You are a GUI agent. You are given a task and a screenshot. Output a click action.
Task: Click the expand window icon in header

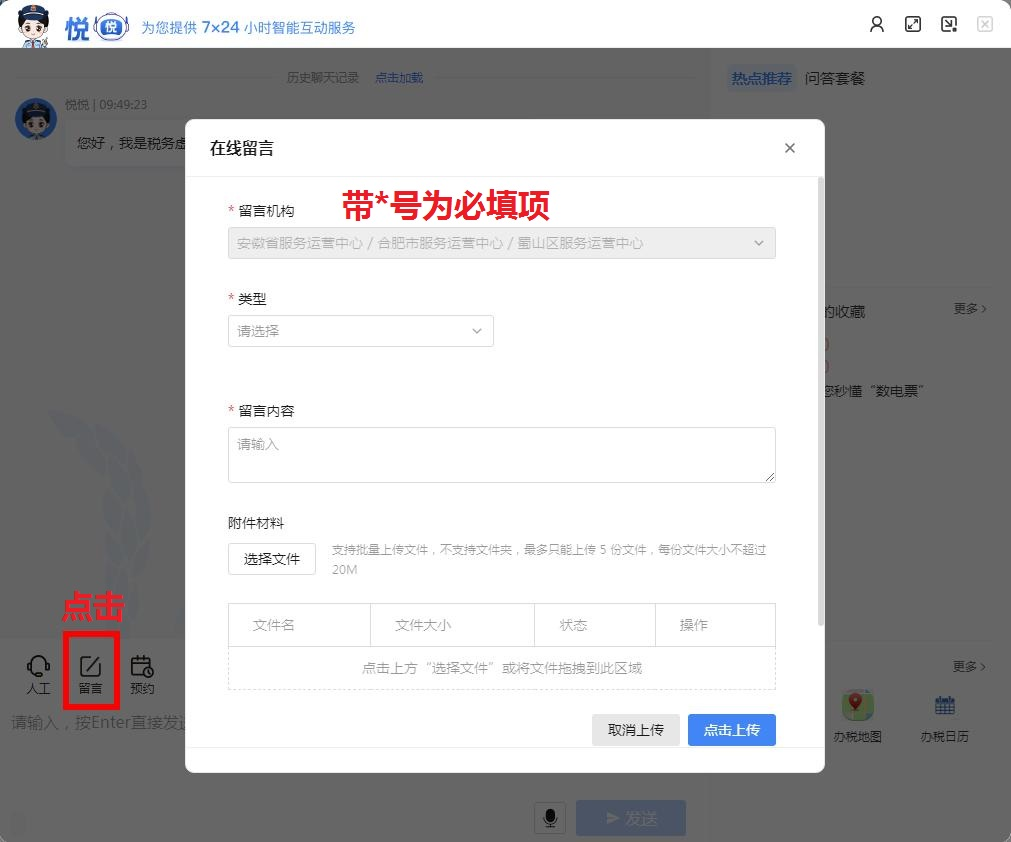[912, 24]
